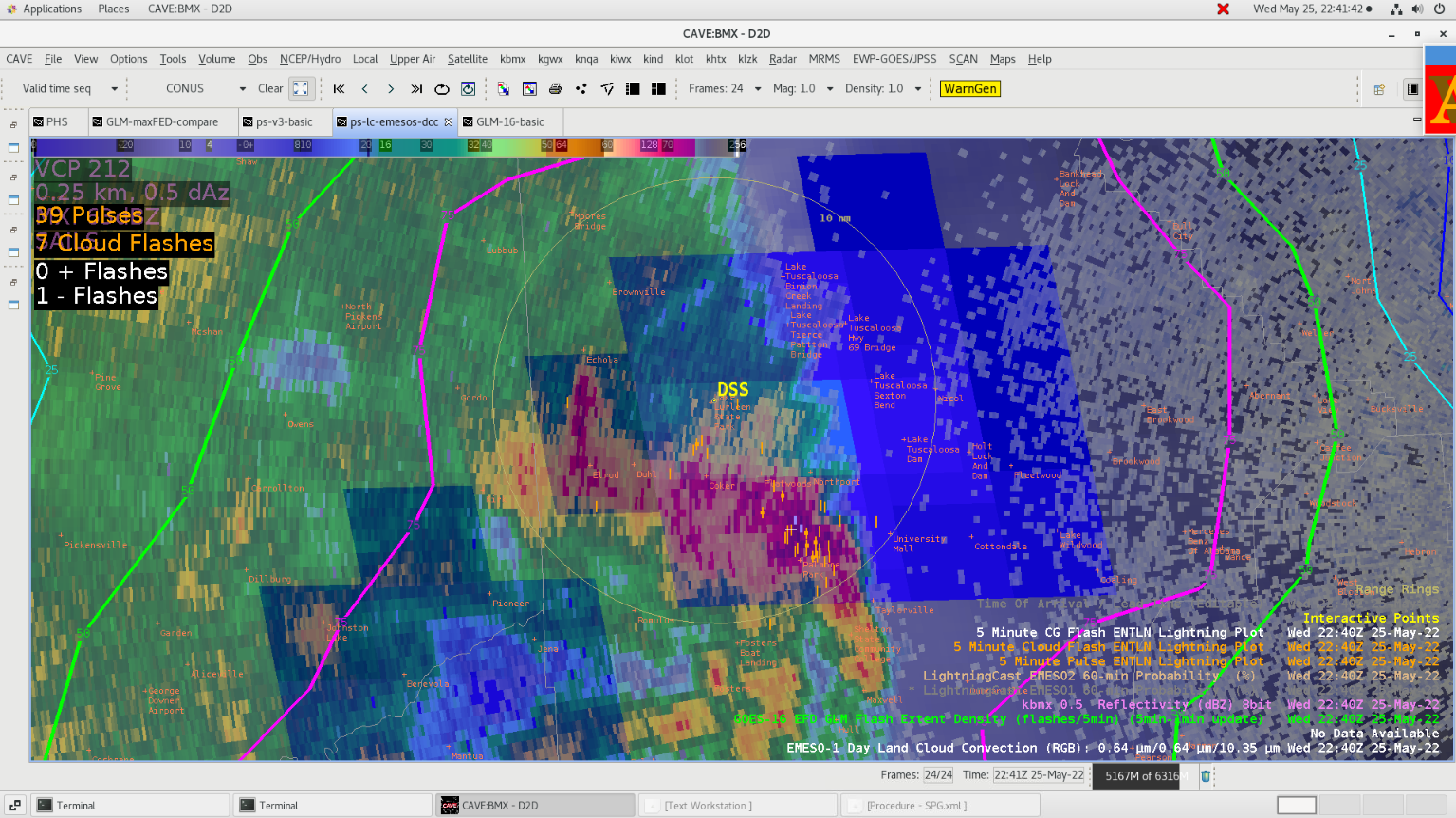Image resolution: width=1456 pixels, height=818 pixels.
Task: Toggle Range Rings legend entry
Action: (x=1397, y=589)
